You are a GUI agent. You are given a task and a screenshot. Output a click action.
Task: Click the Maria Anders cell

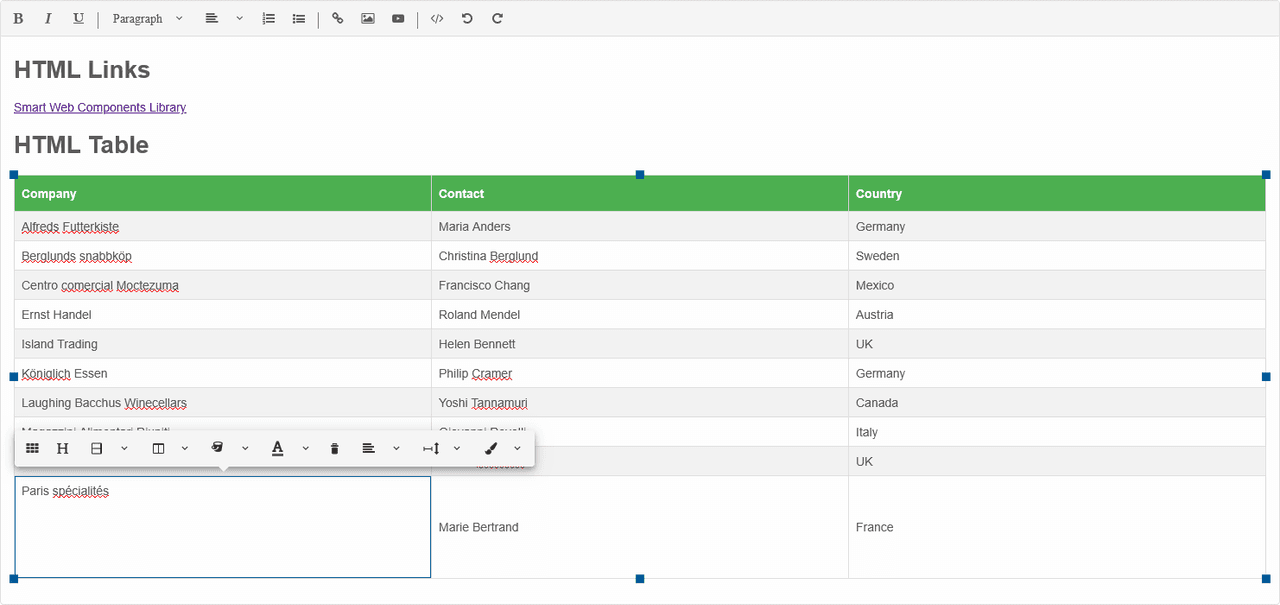(x=640, y=227)
